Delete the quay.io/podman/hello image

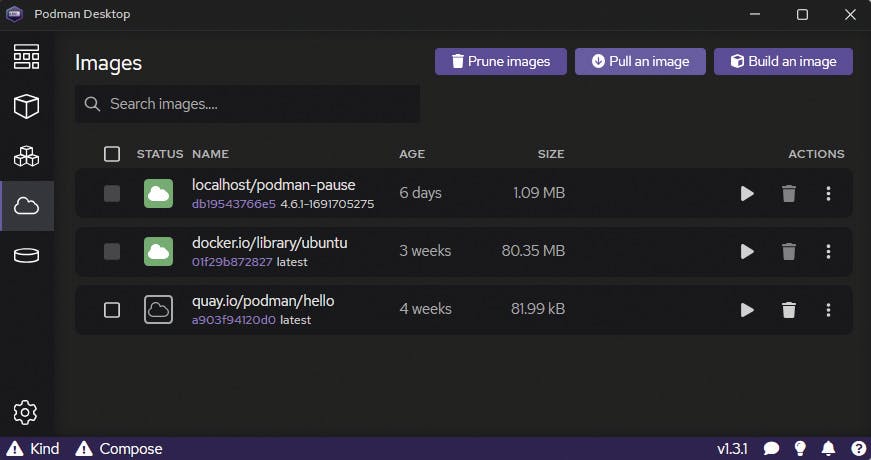pos(789,310)
